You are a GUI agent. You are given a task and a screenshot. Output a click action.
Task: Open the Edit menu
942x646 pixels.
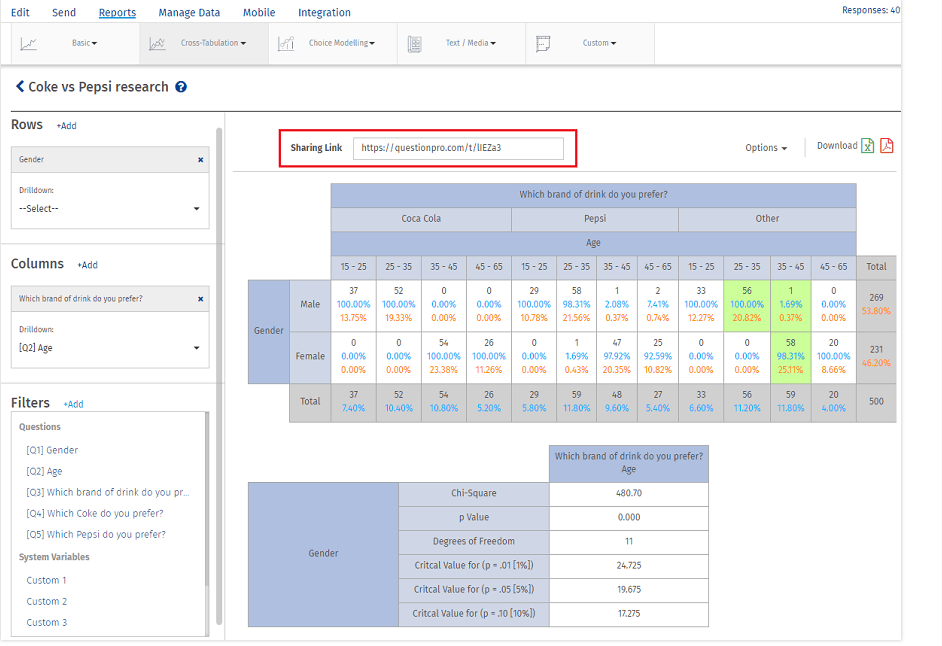click(20, 13)
